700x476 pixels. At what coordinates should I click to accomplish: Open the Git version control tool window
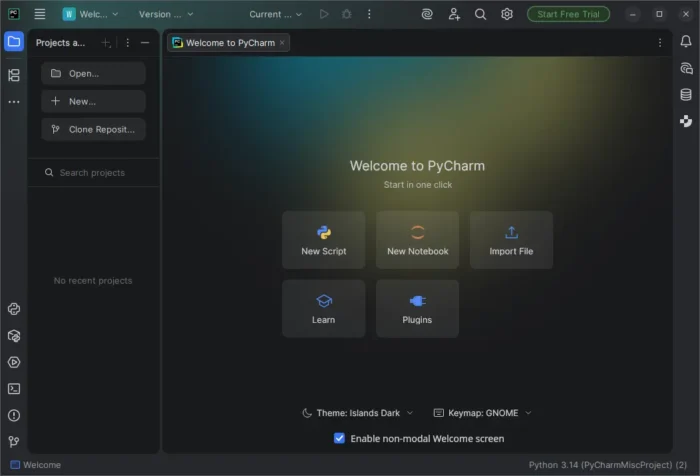coord(14,441)
